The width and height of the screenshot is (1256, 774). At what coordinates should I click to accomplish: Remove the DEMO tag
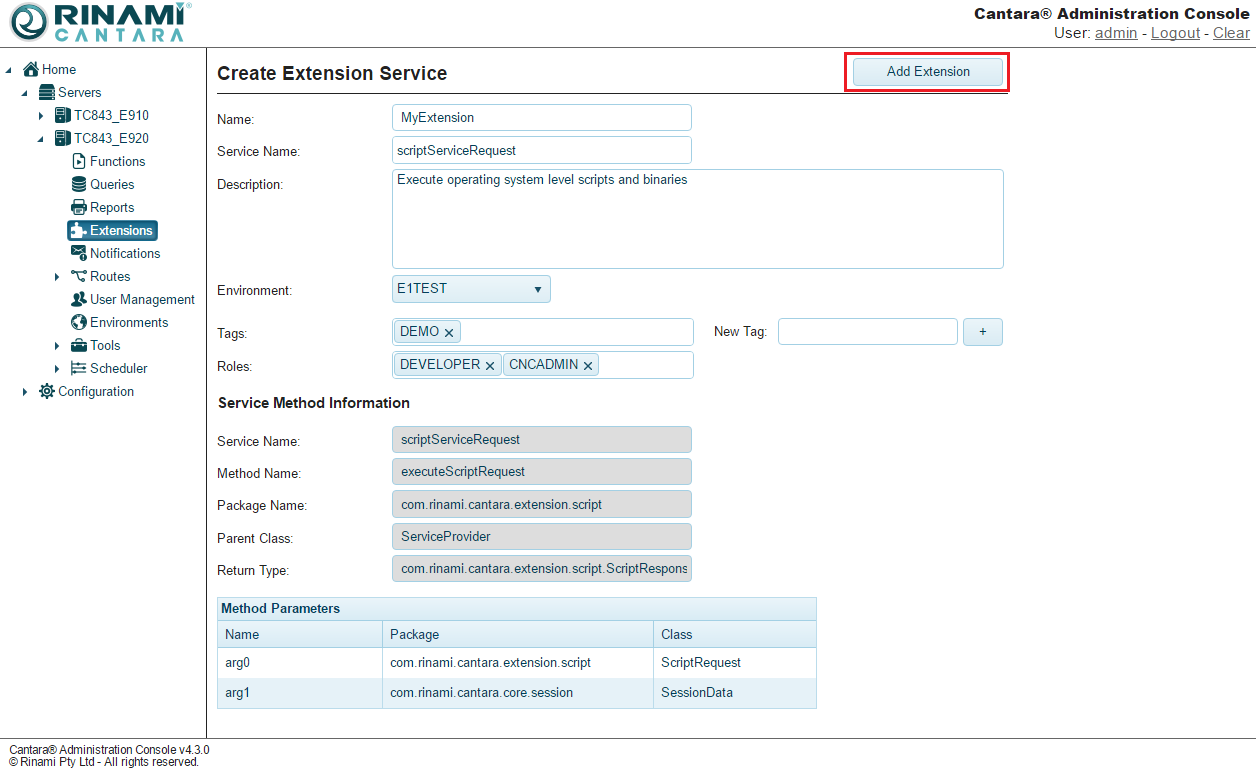tap(449, 333)
